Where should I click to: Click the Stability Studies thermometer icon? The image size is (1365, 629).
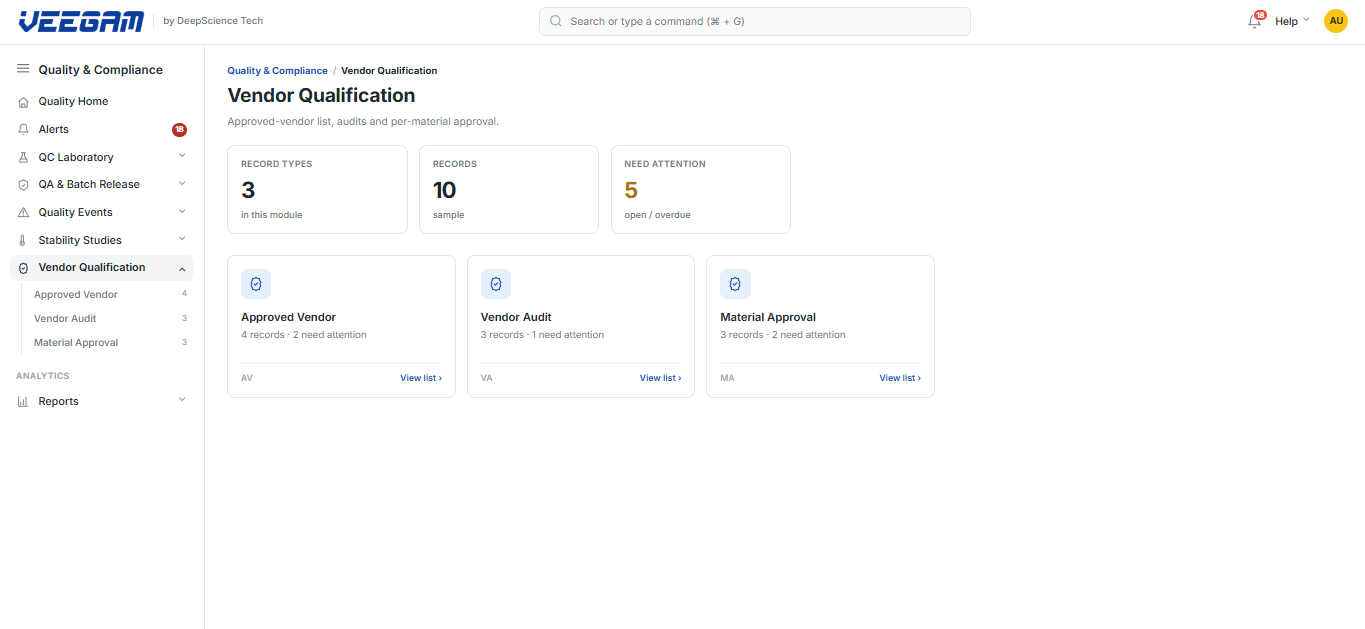click(x=23, y=240)
